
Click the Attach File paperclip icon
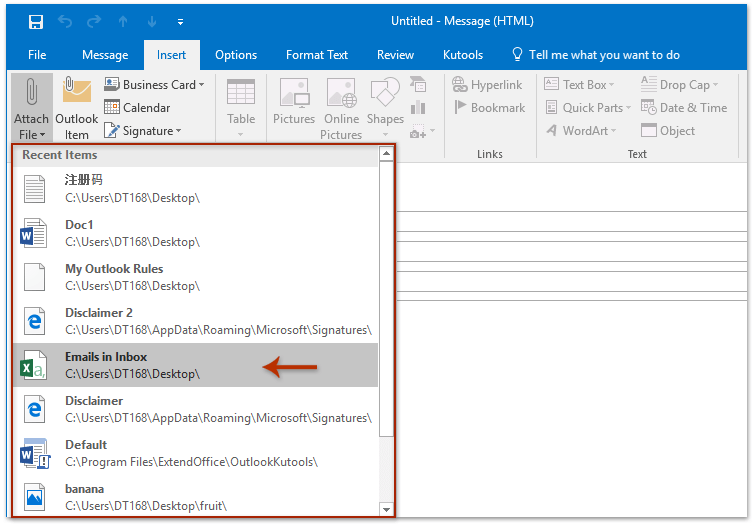[32, 91]
